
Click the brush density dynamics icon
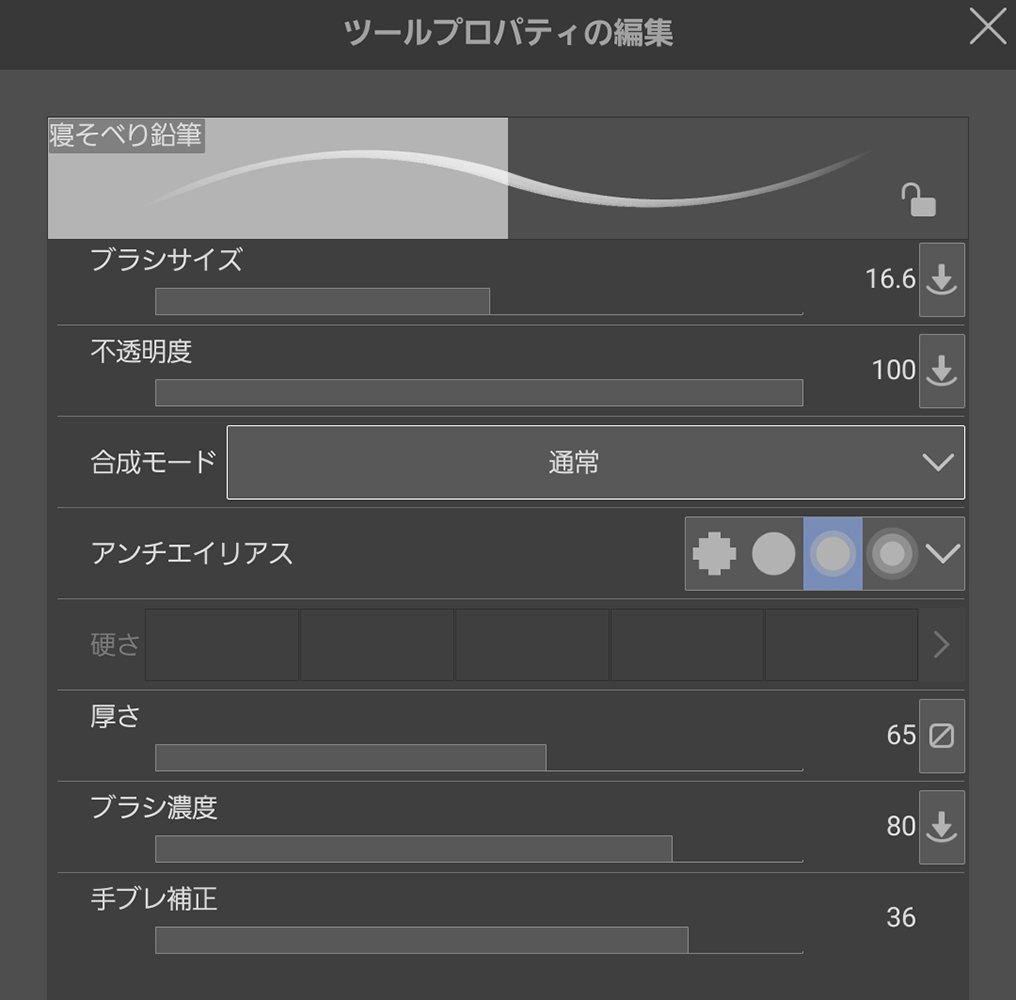941,827
